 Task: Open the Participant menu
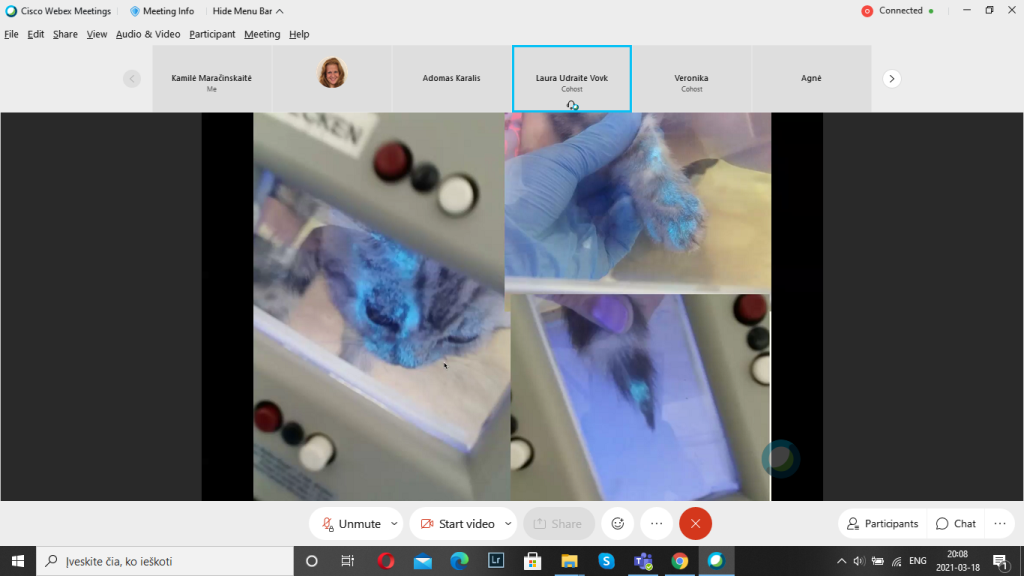tap(212, 34)
